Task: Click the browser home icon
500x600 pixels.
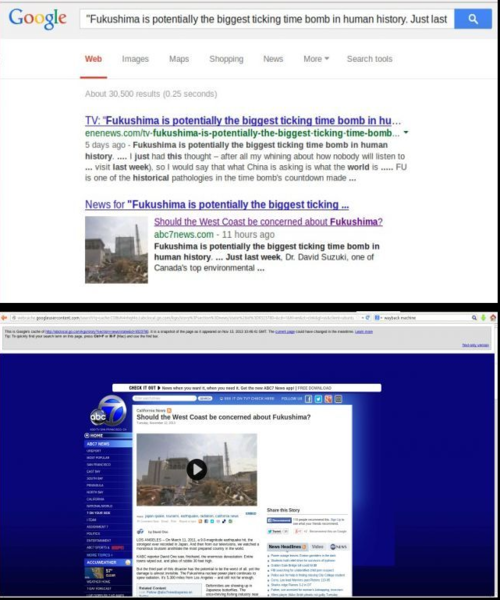Action: 493,318
